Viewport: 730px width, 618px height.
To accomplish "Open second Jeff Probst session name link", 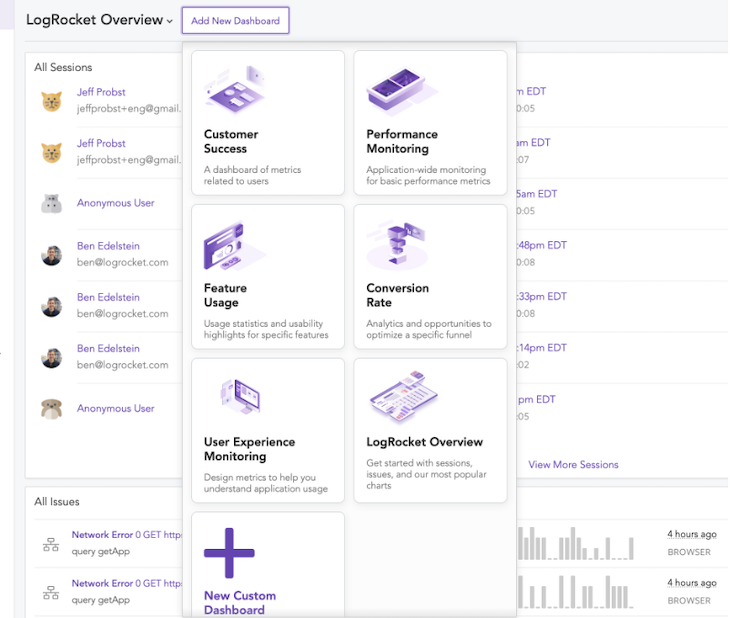I will (101, 143).
